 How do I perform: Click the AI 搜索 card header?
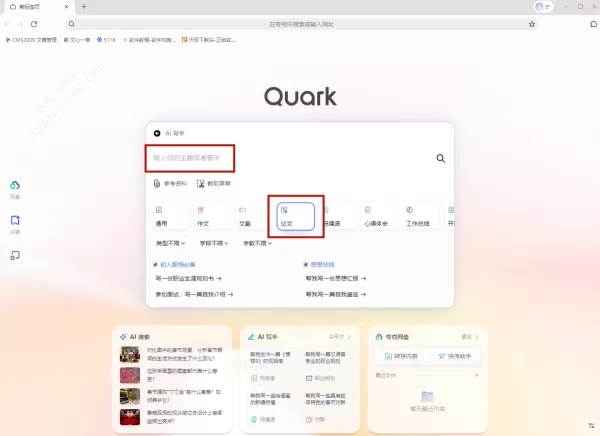(135, 337)
